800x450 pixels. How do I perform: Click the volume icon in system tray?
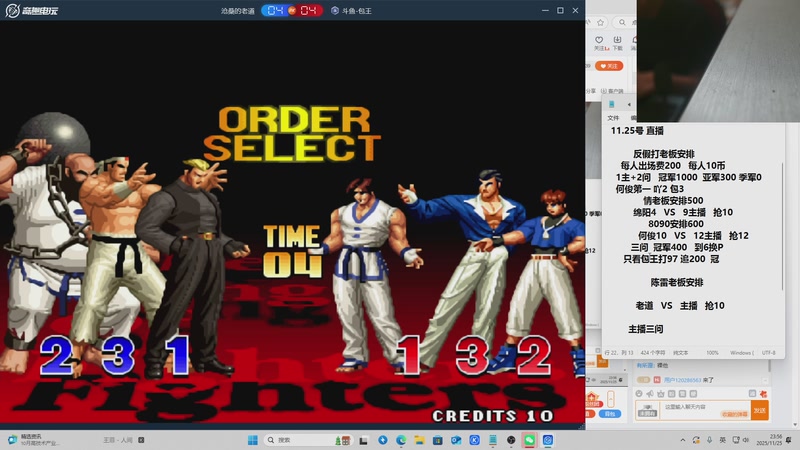click(746, 440)
